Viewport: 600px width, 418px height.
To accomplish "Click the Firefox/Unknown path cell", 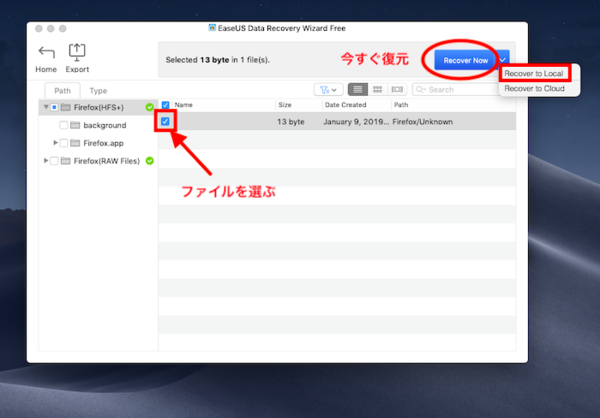I will [x=422, y=122].
